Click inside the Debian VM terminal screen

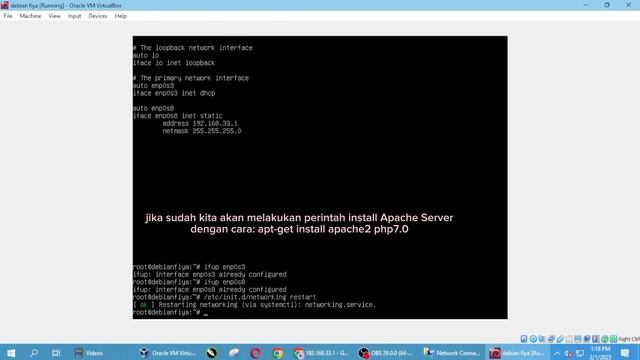point(320,177)
